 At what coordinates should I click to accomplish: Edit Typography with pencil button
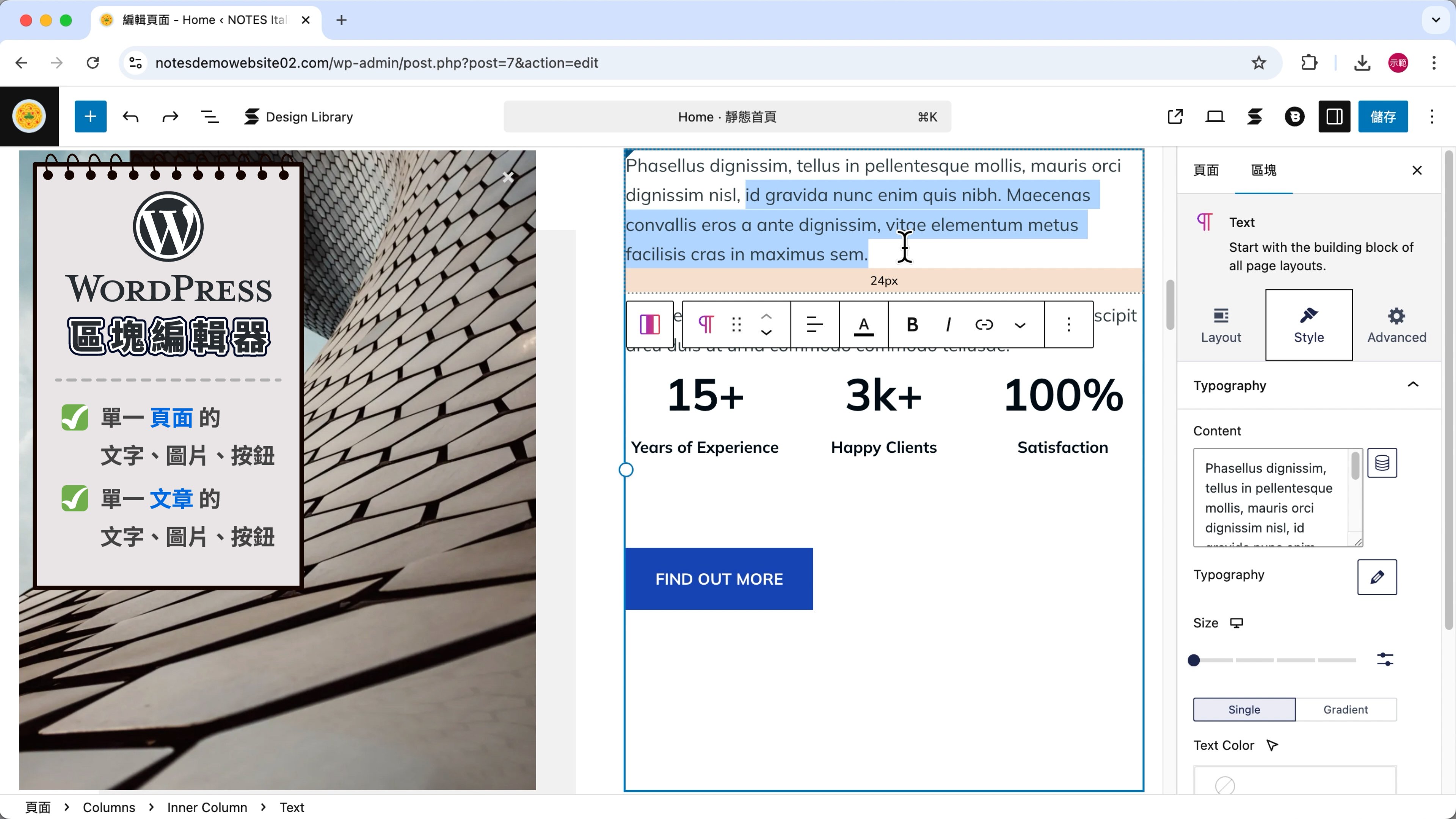(x=1377, y=576)
